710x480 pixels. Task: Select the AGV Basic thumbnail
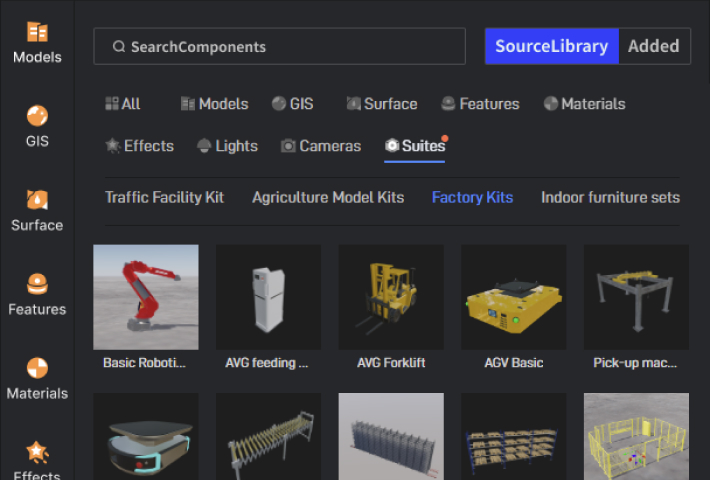pyautogui.click(x=513, y=297)
